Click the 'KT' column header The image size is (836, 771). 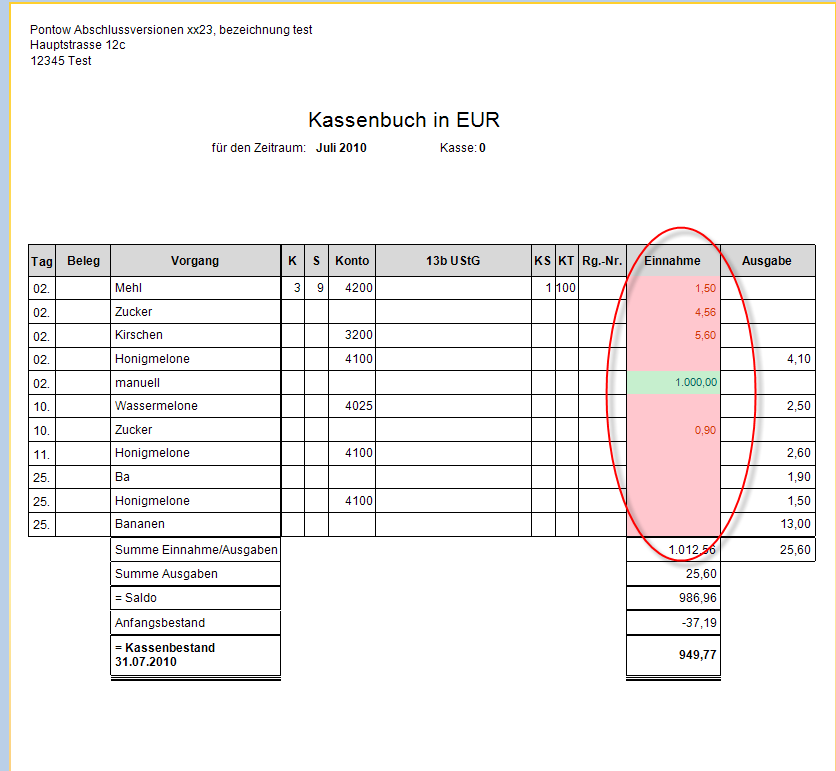pyautogui.click(x=566, y=261)
